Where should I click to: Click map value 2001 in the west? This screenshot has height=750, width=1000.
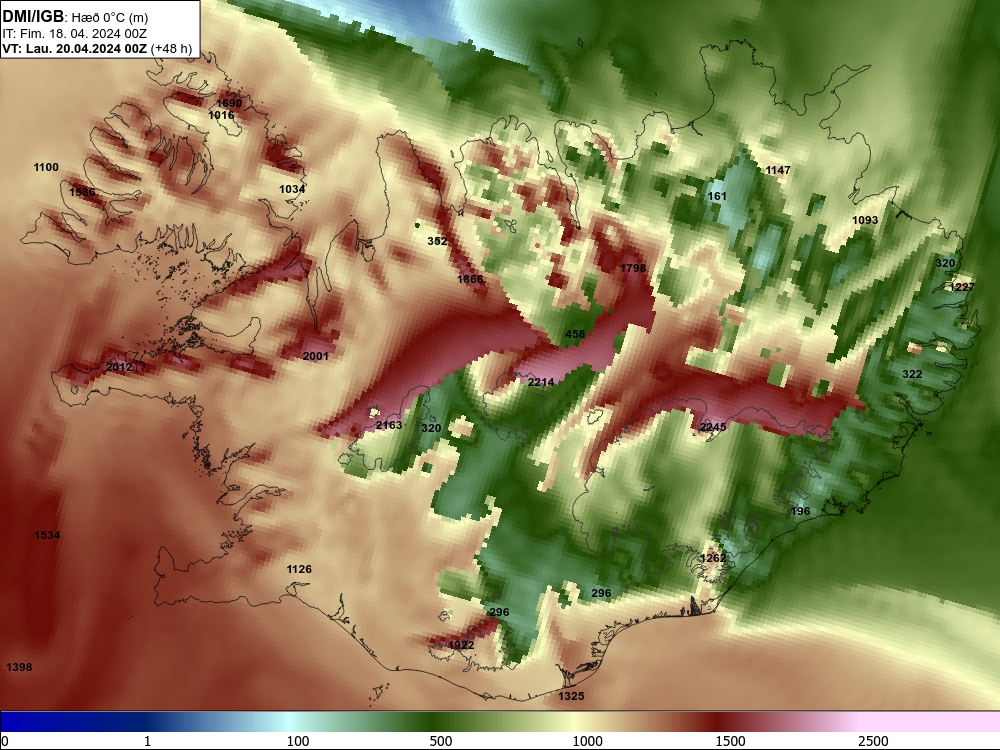tap(316, 356)
